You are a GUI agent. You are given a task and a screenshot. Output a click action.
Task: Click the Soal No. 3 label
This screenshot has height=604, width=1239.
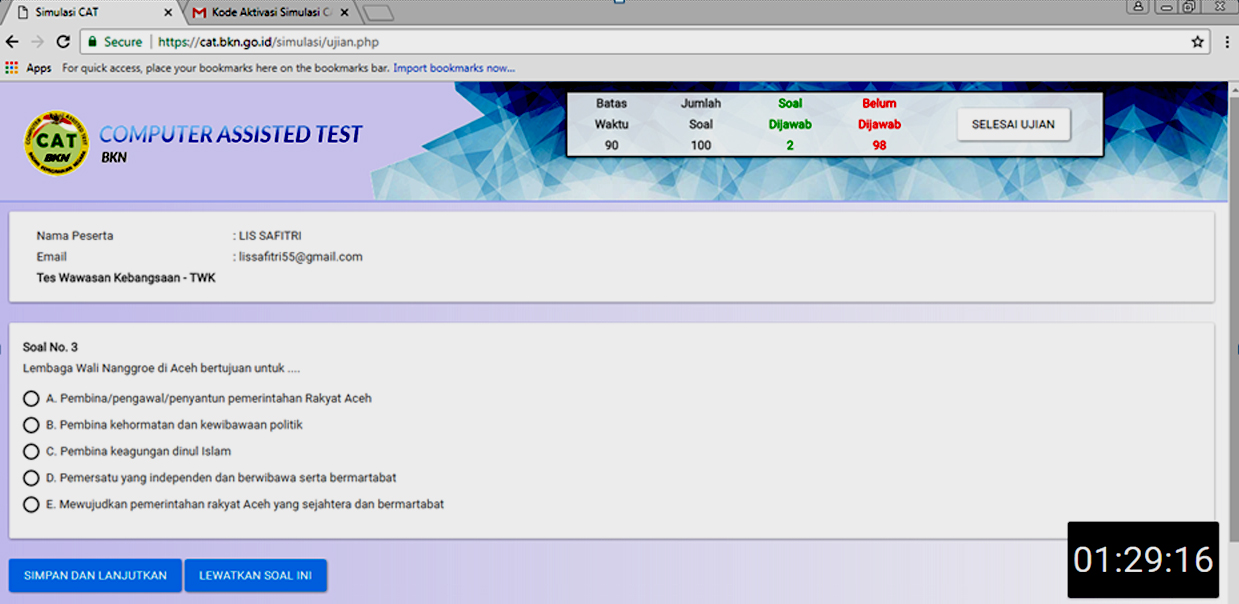point(50,347)
